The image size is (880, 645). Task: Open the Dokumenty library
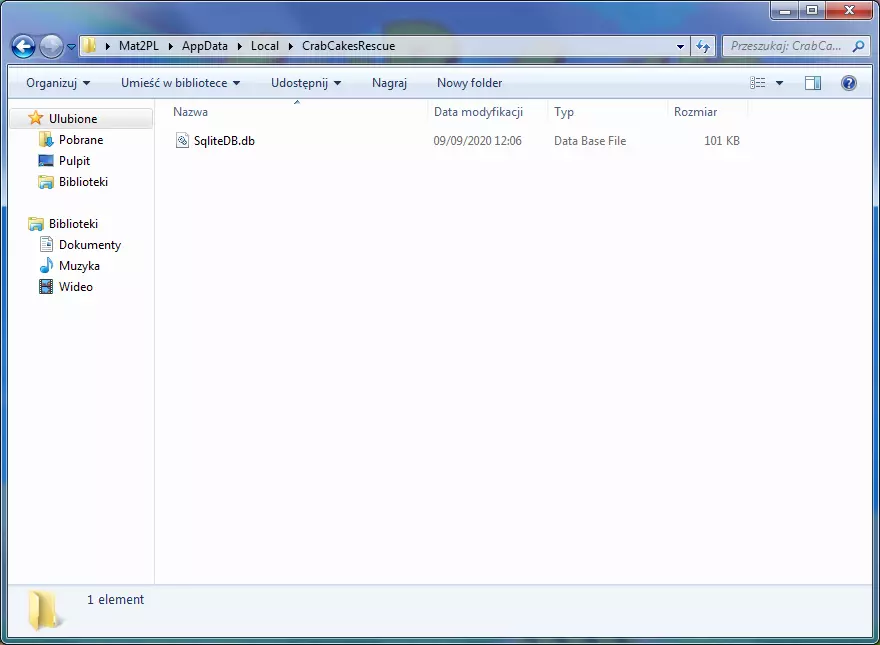pos(90,245)
